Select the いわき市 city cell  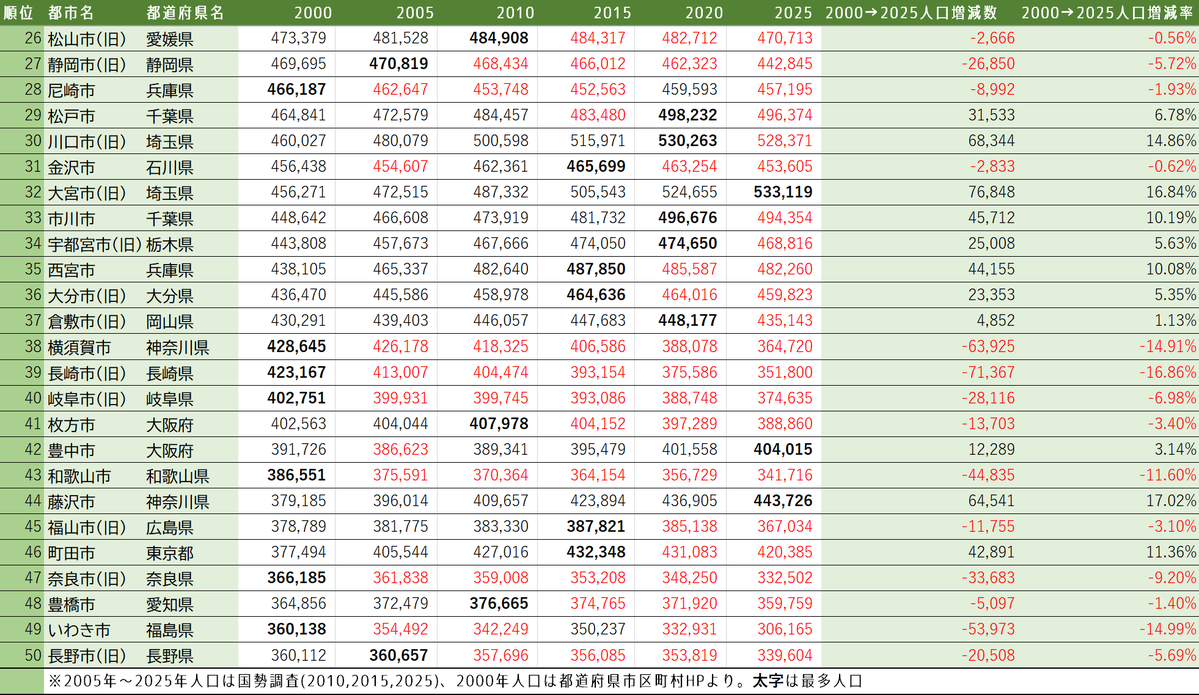click(79, 630)
